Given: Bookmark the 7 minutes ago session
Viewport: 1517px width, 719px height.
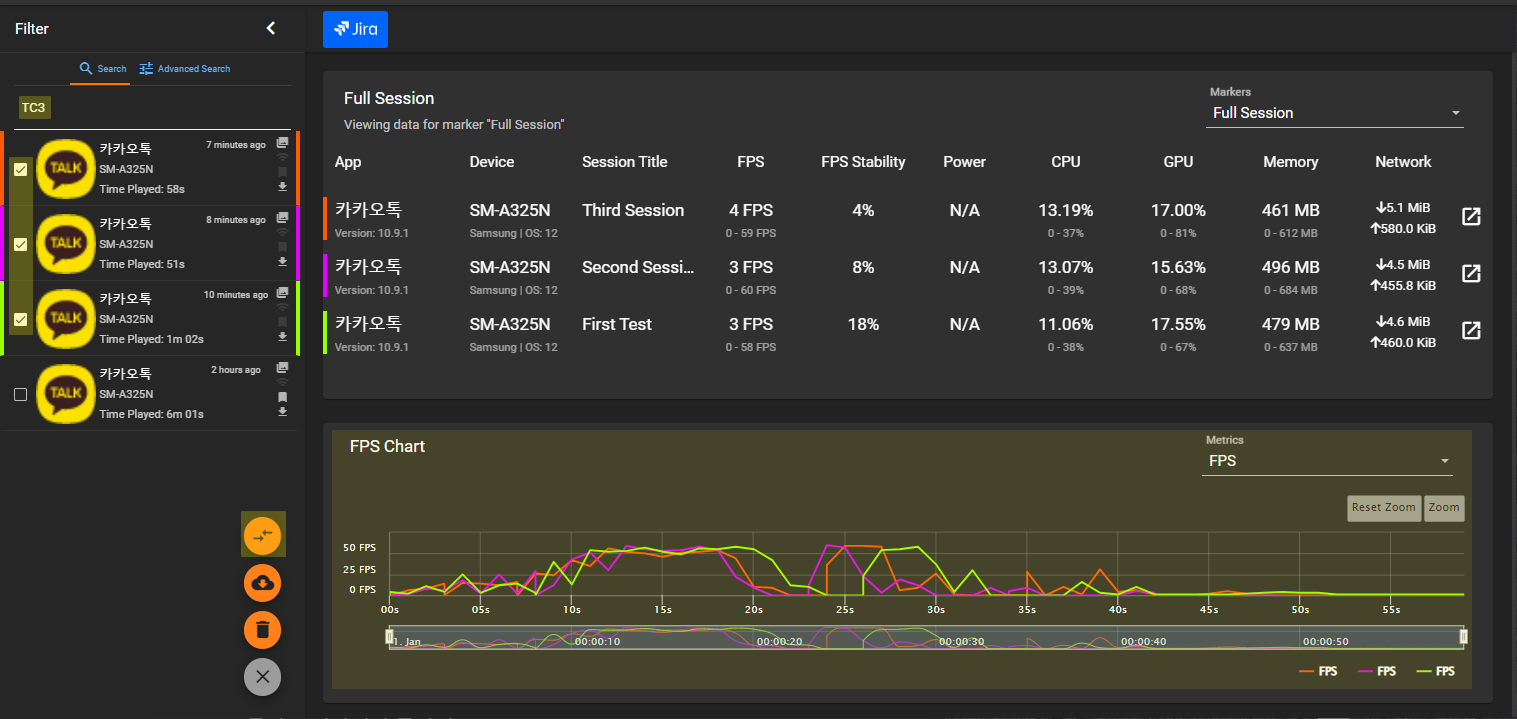Looking at the screenshot, I should click(282, 172).
